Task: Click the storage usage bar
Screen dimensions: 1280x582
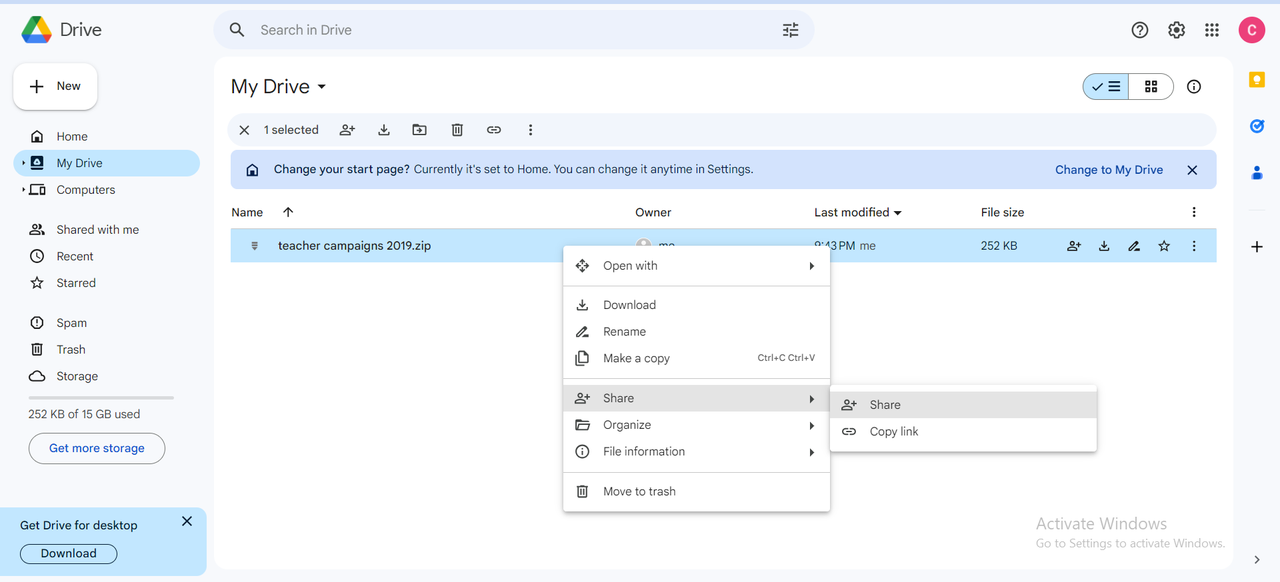Action: tap(101, 398)
